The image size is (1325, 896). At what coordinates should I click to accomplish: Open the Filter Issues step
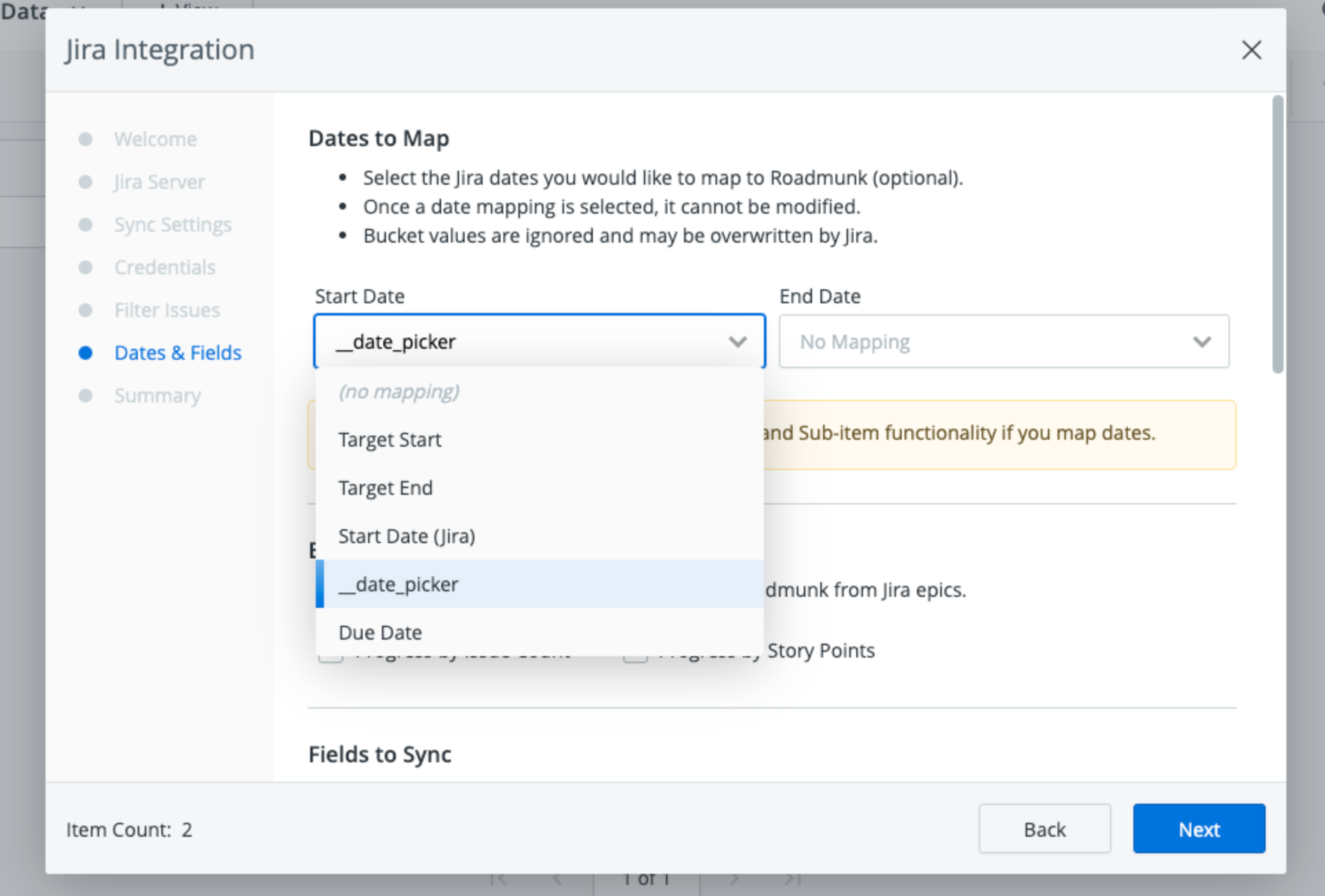pyautogui.click(x=167, y=310)
